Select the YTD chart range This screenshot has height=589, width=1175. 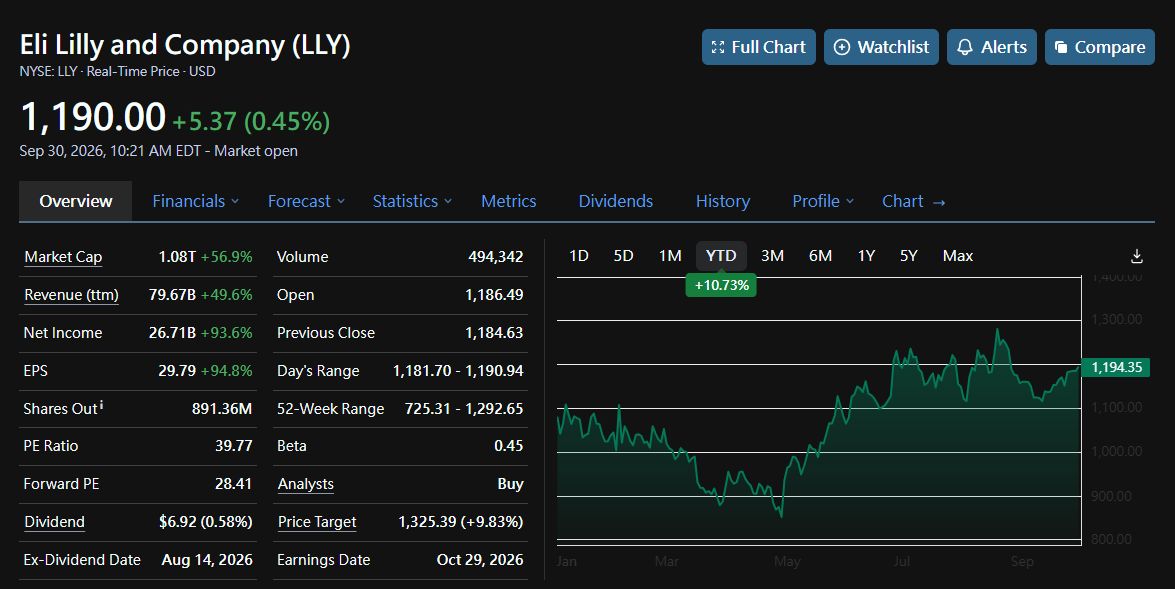click(x=721, y=256)
